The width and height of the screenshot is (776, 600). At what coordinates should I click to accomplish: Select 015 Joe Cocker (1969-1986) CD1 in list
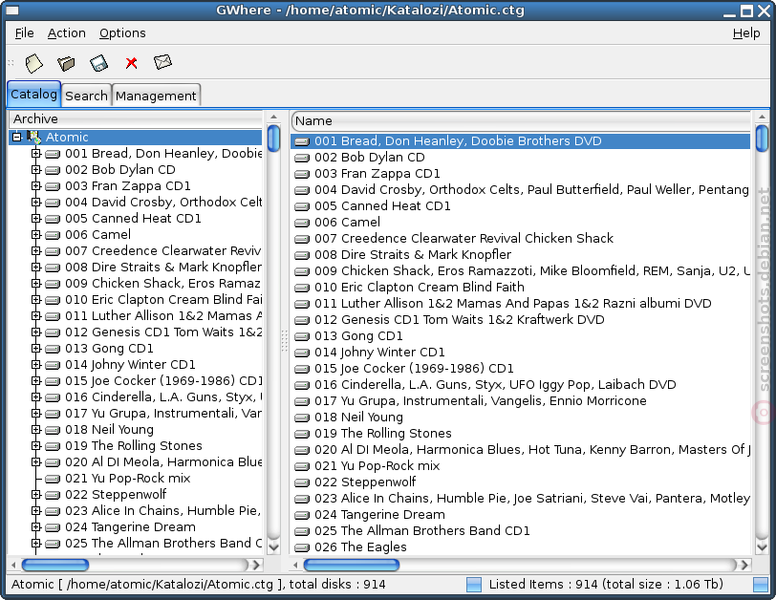coord(521,368)
